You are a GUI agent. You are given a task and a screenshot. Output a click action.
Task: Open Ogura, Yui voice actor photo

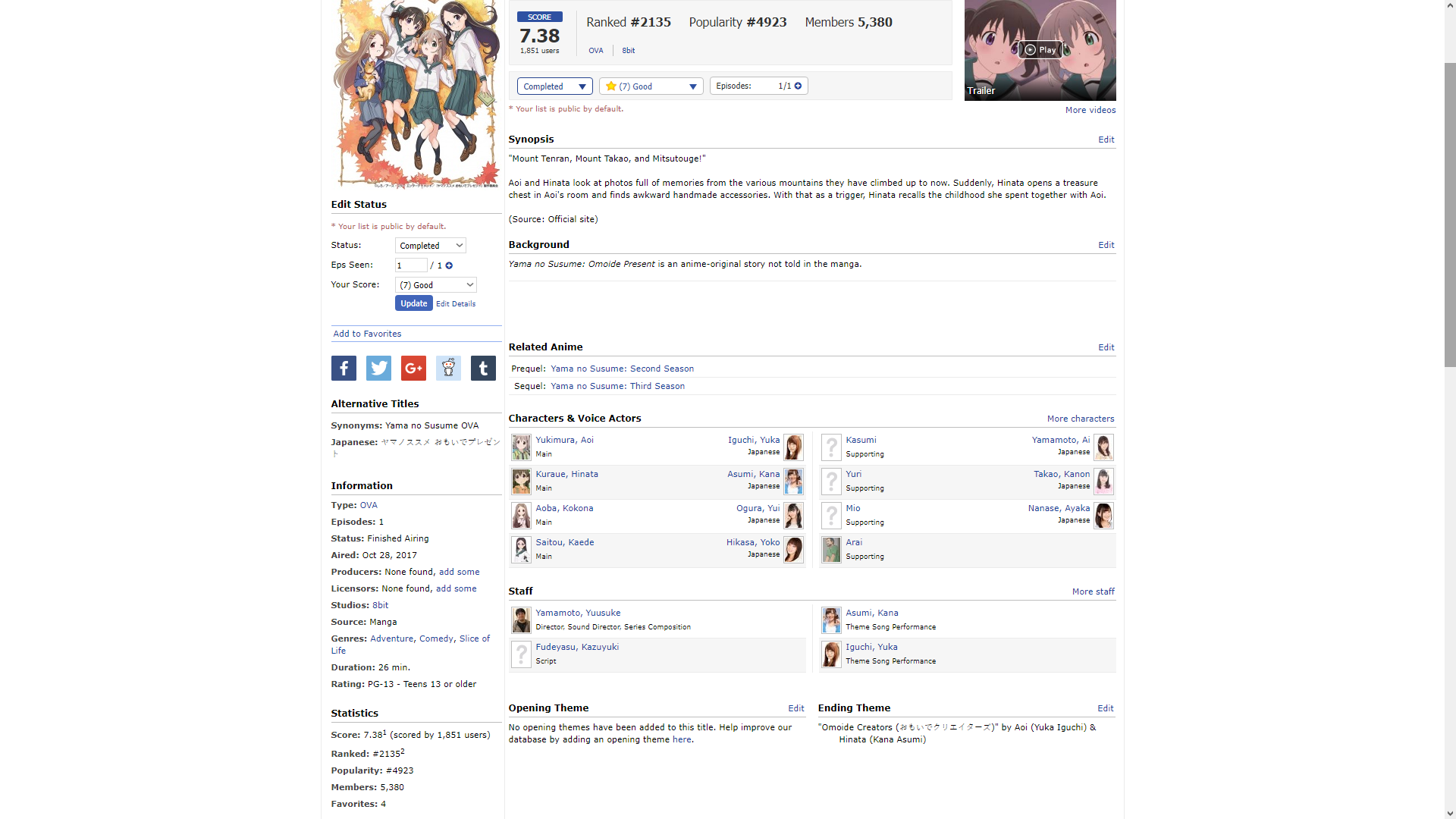(x=793, y=516)
